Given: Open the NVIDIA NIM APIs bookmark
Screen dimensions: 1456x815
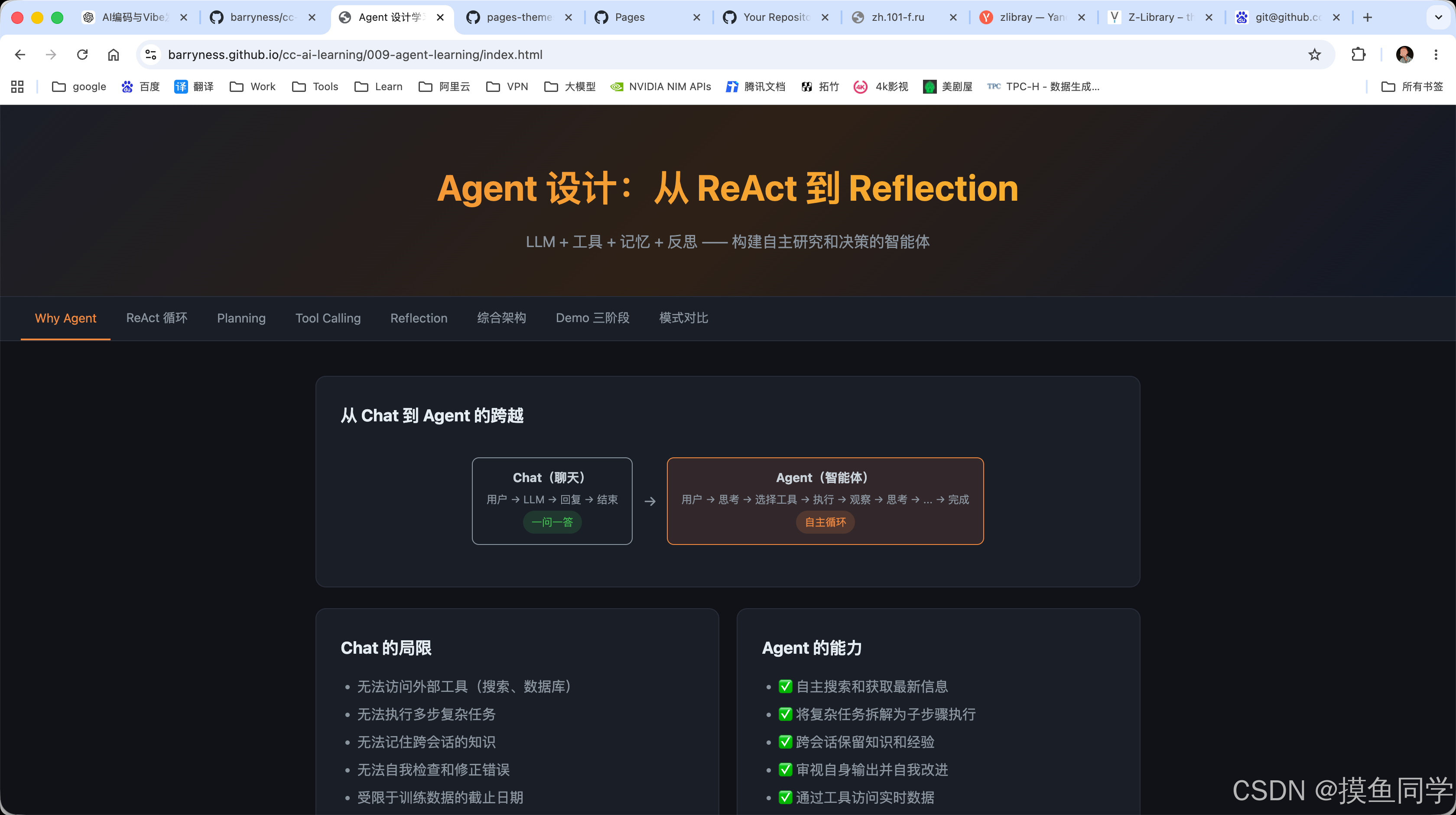Looking at the screenshot, I should [661, 87].
